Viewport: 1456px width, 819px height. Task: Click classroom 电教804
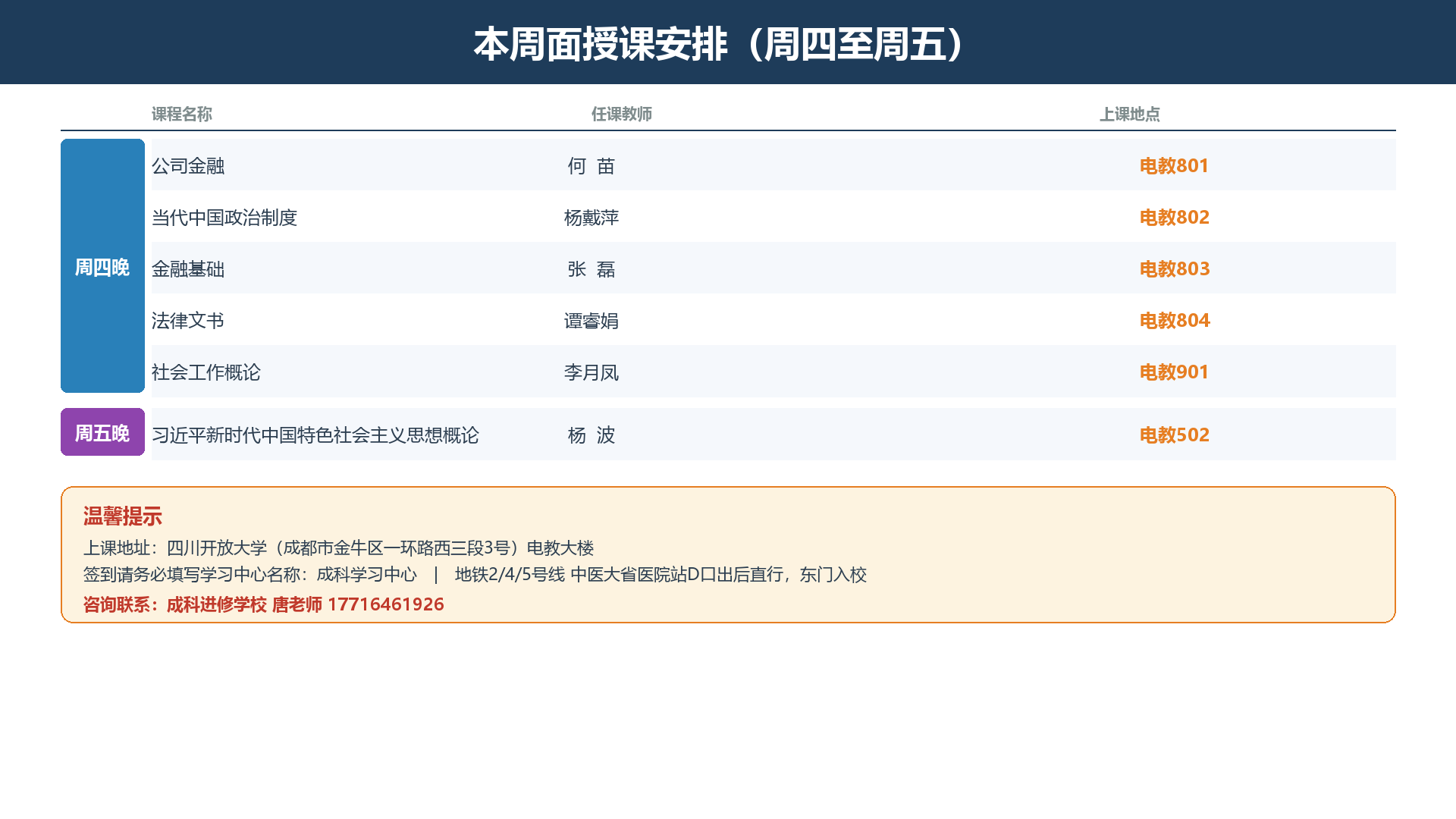coord(1175,320)
